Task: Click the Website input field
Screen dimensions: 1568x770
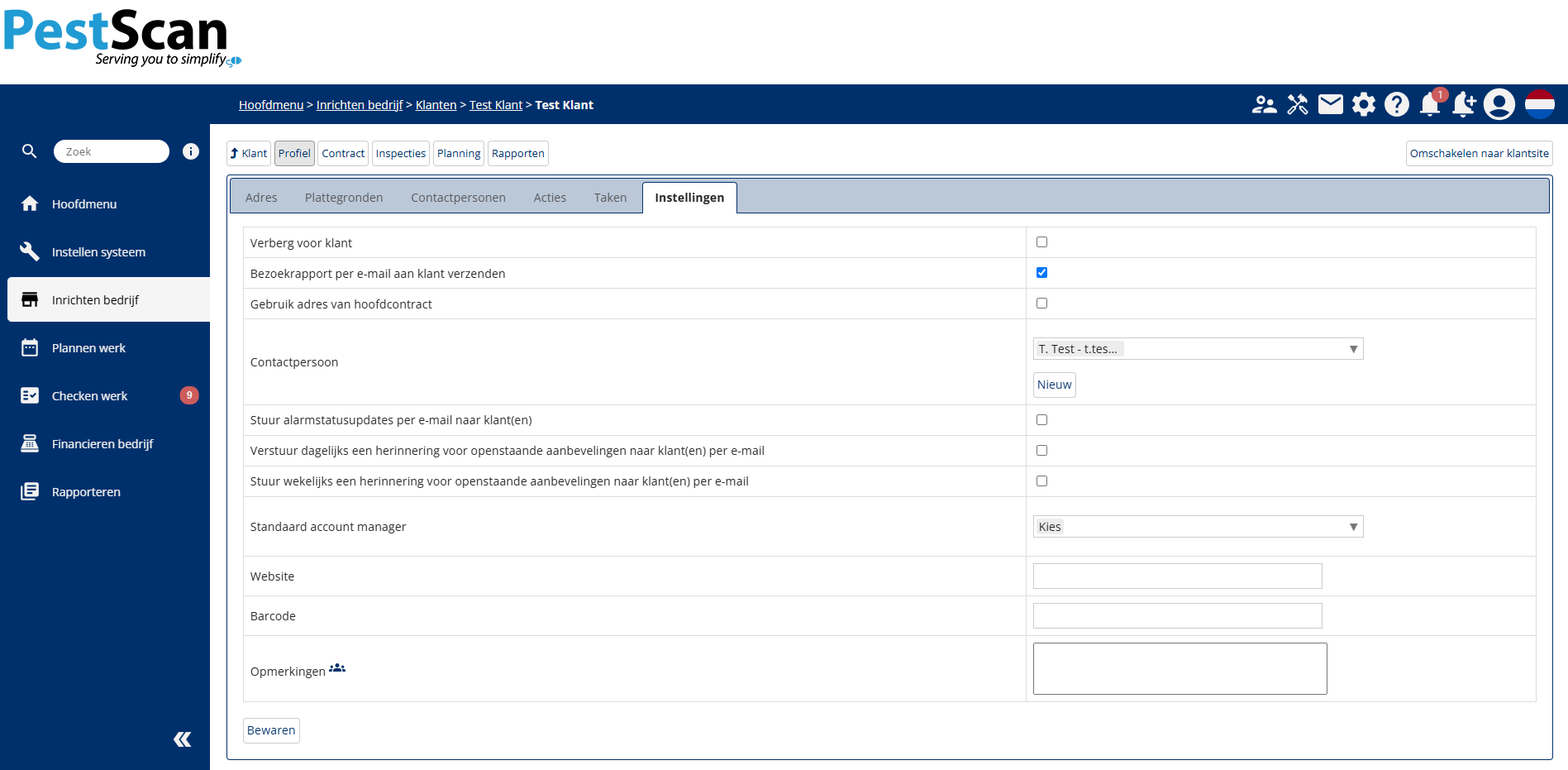Action: coord(1178,576)
